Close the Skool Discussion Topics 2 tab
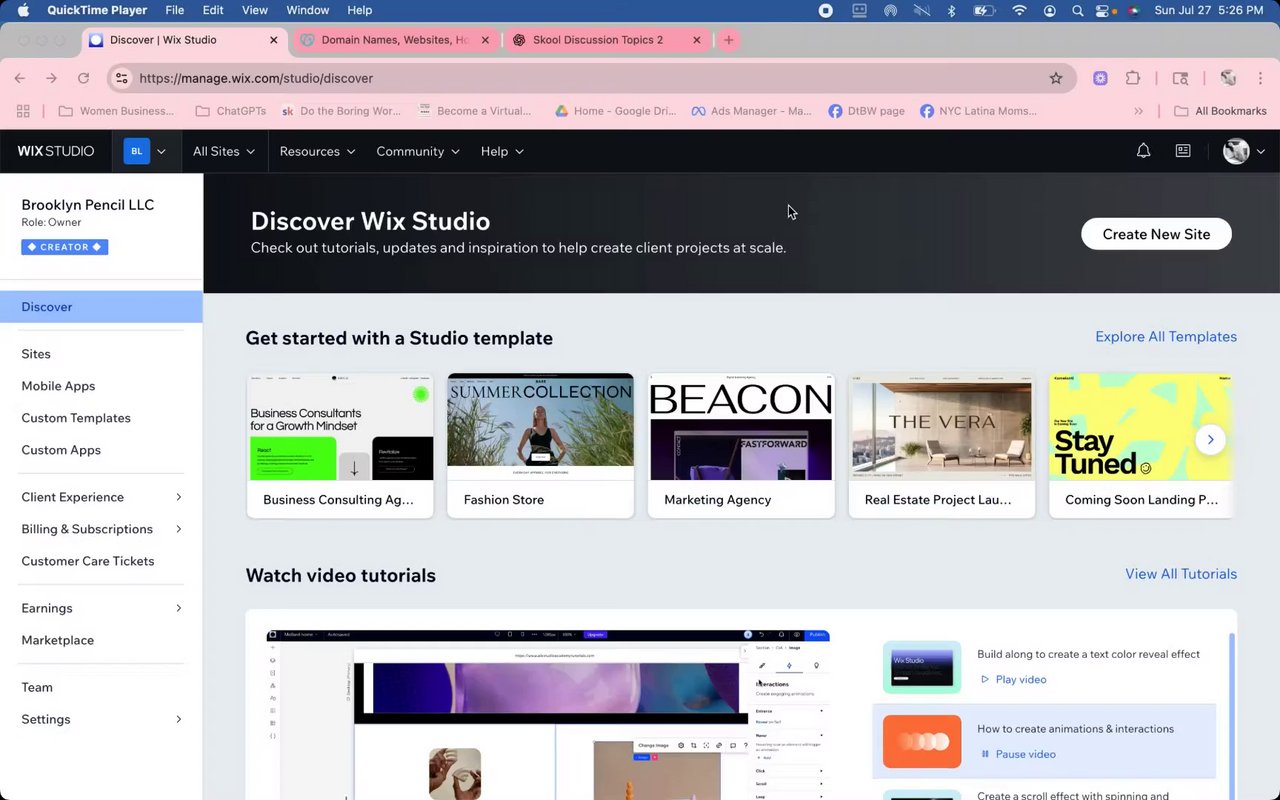This screenshot has height=800, width=1280. pyautogui.click(x=696, y=40)
